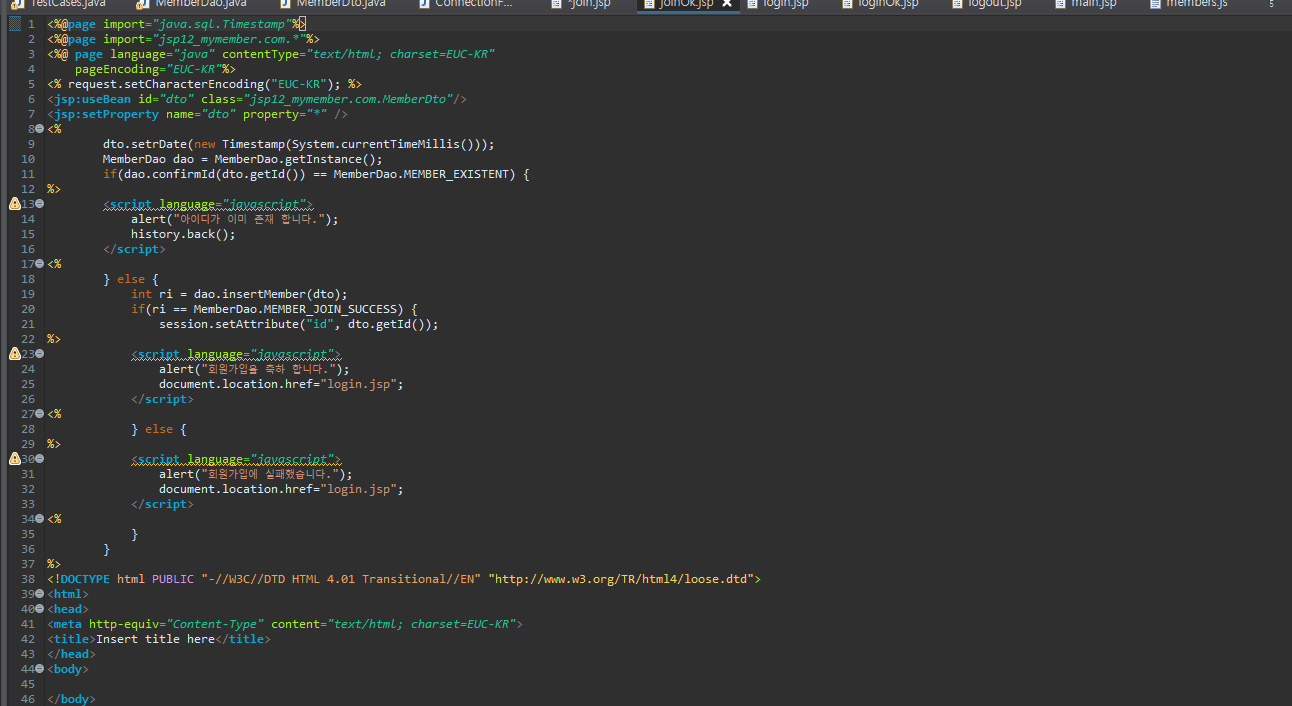Click the meta http-equiv tag on line 41
Image resolution: width=1292 pixels, height=706 pixels.
[x=285, y=624]
